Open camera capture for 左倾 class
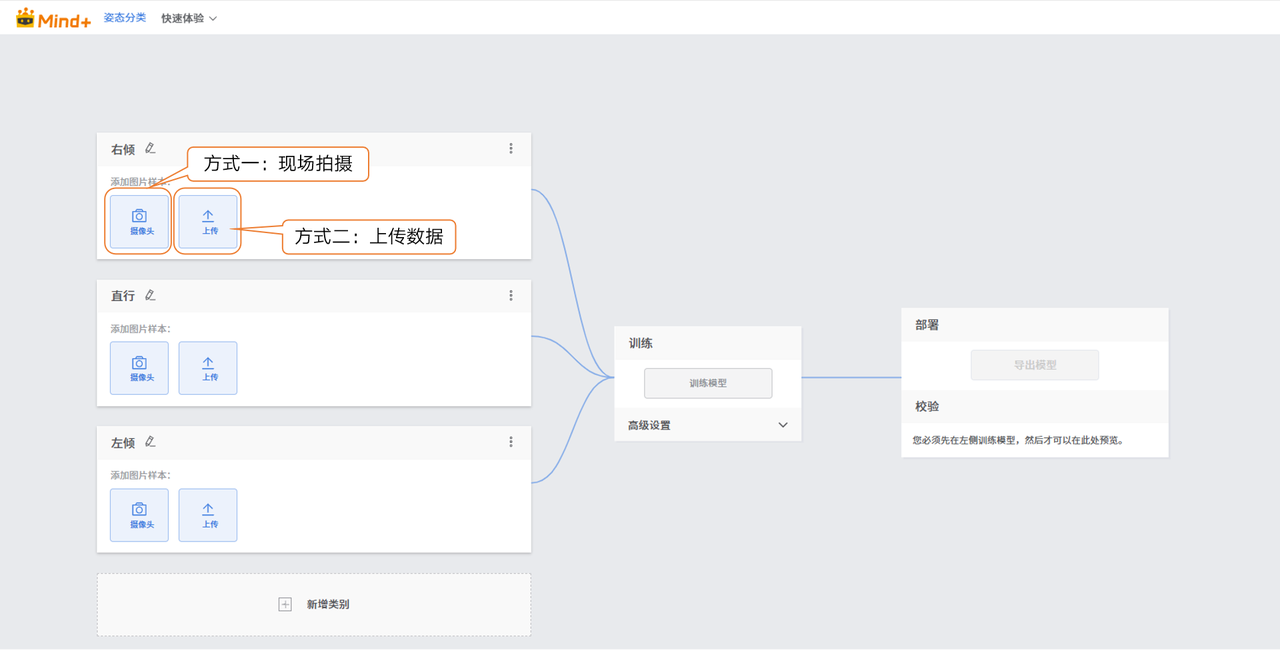The width and height of the screenshot is (1280, 650). coord(139,515)
